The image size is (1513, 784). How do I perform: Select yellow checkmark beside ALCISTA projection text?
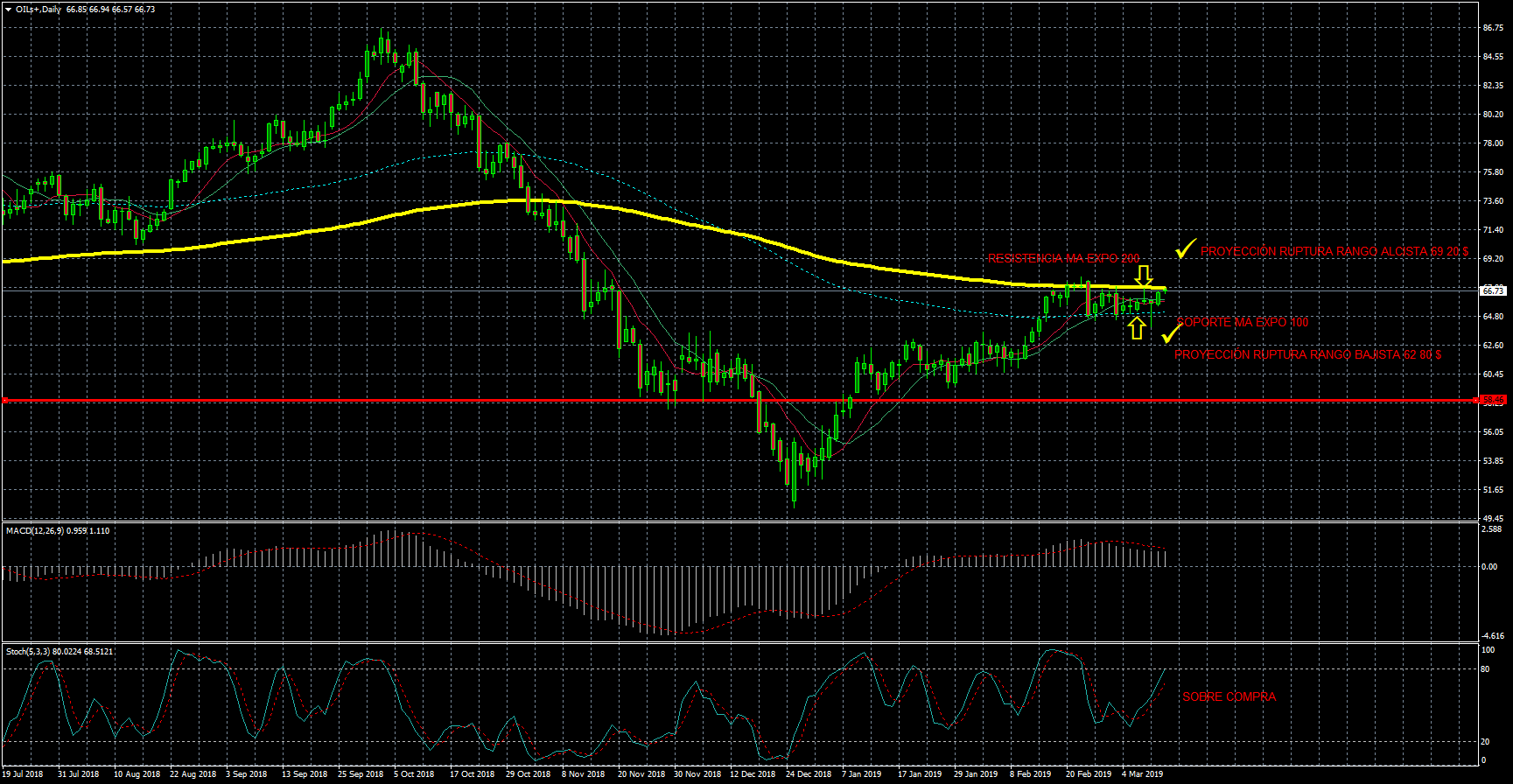[1185, 249]
